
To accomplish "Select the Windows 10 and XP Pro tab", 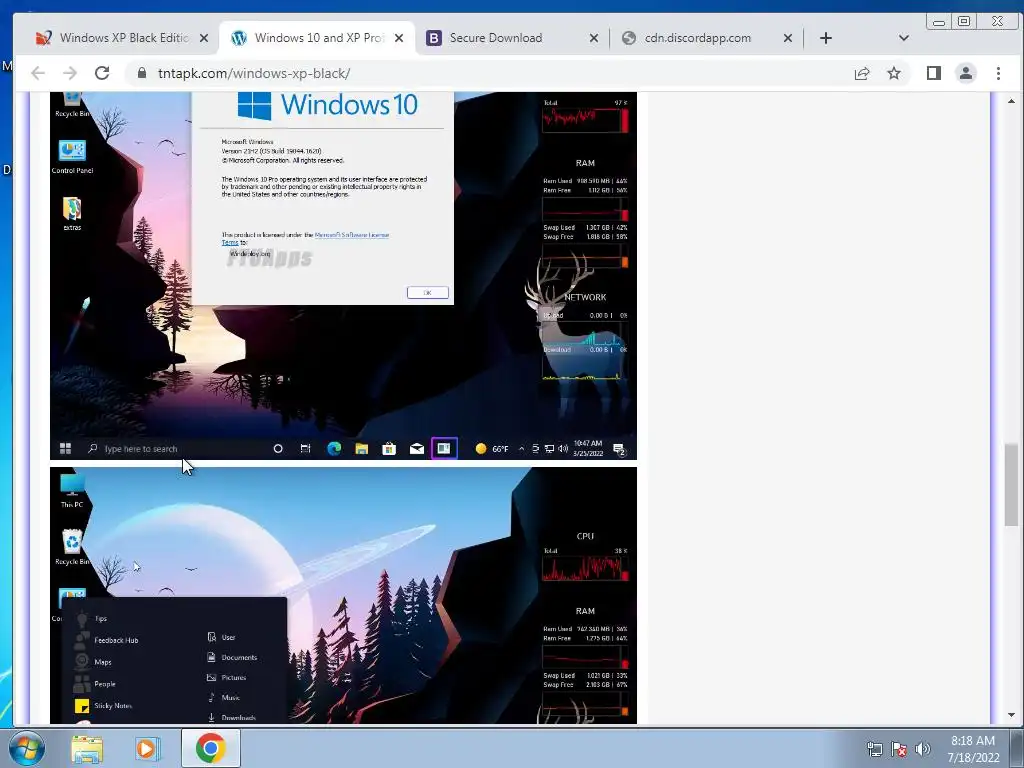I will coord(317,38).
